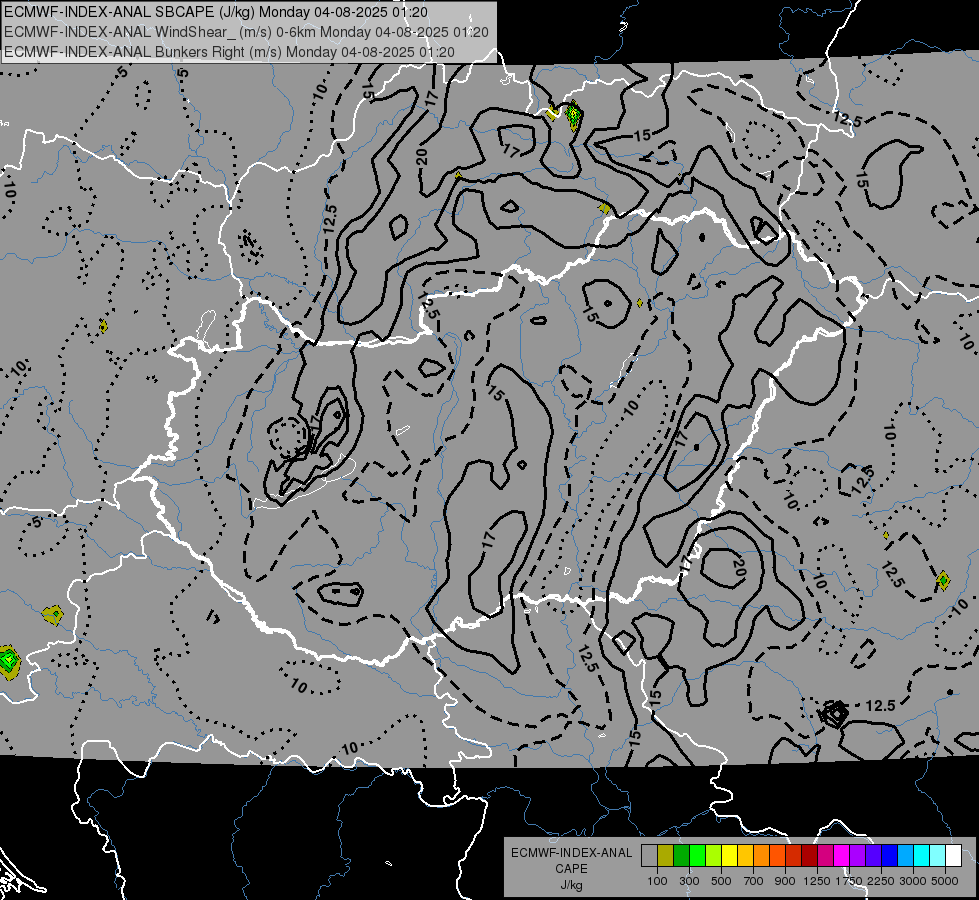The image size is (979, 900).
Task: Click the CAPE label in legend box
Action: tap(571, 869)
